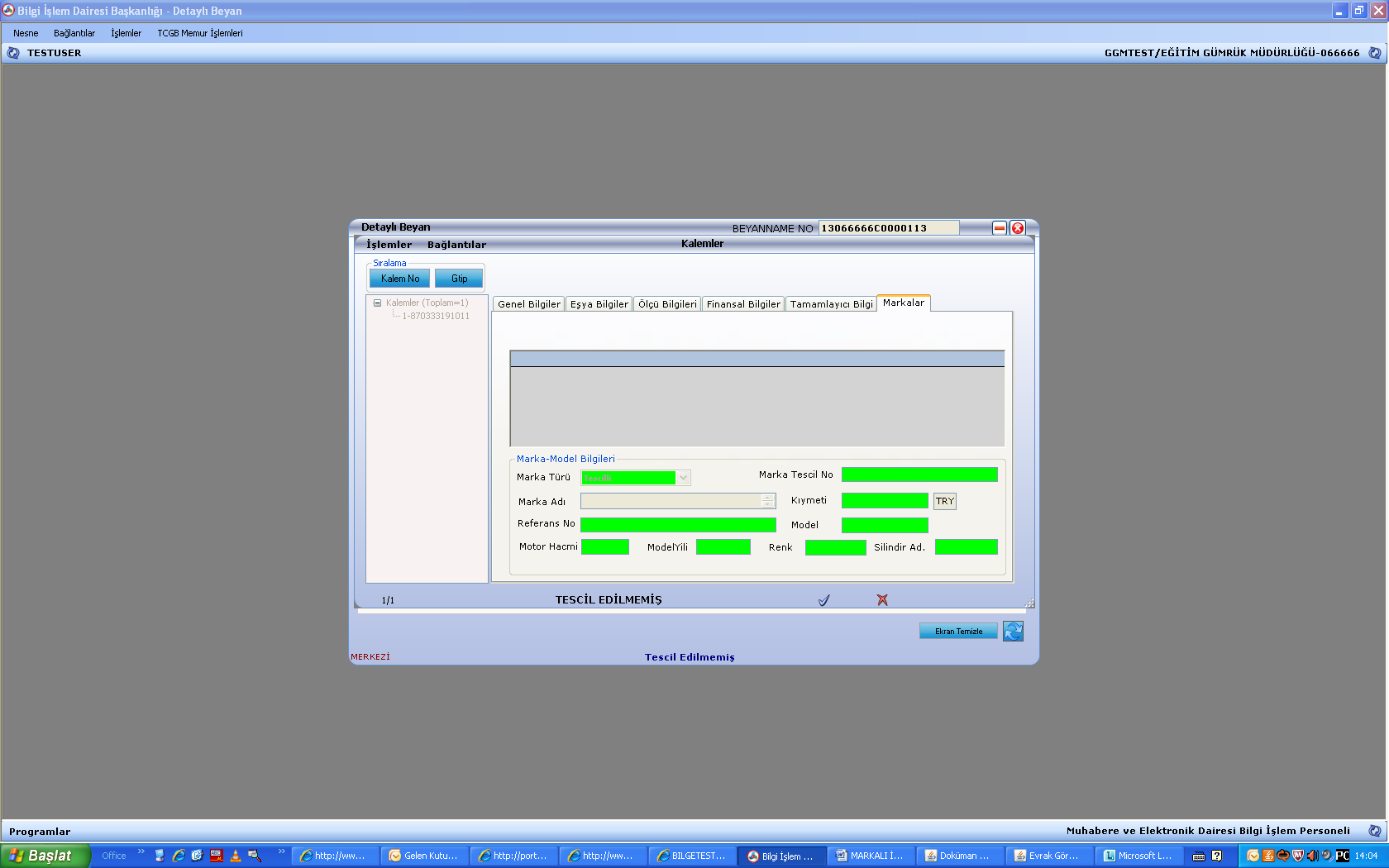1389x868 pixels.
Task: Click the Marka Adı stepper arrows
Action: tap(768, 501)
